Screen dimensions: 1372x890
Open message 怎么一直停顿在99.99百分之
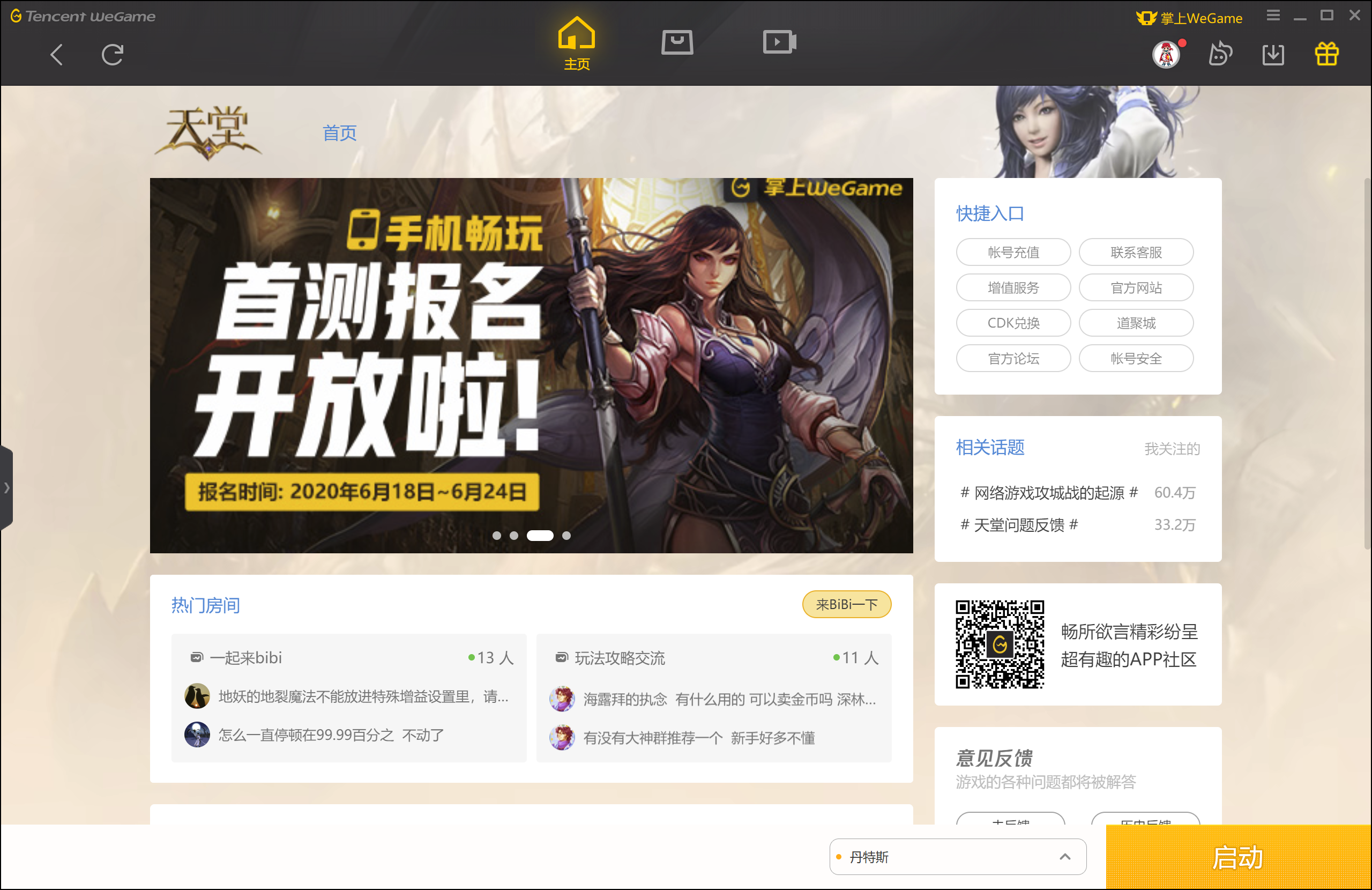[x=331, y=735]
